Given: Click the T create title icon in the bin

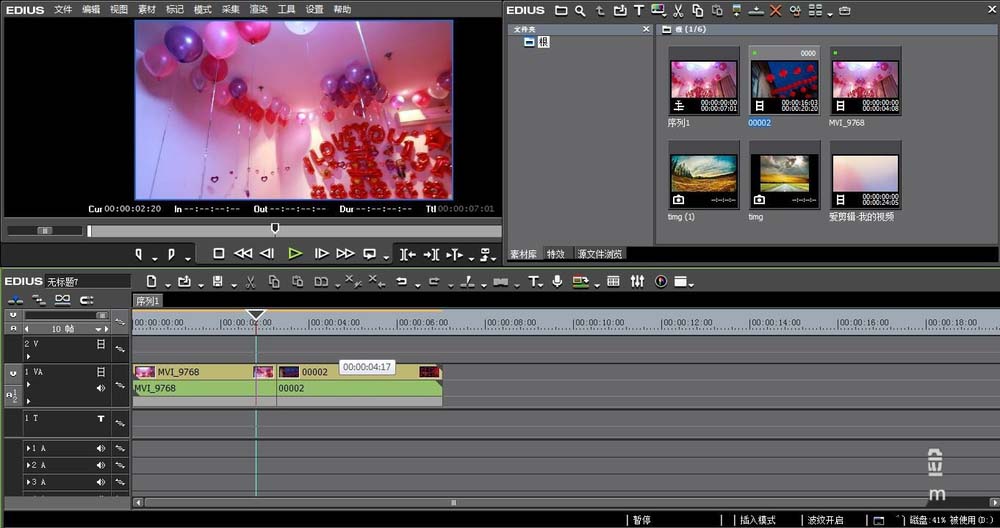Looking at the screenshot, I should coord(638,11).
